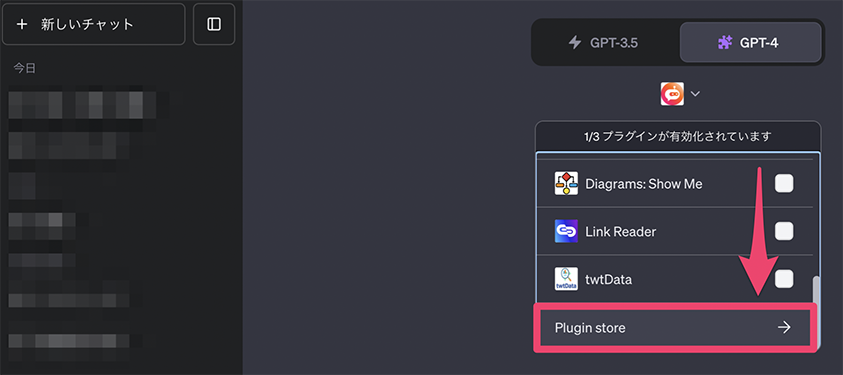This screenshot has width=843, height=375.
Task: Collapse the plugin list dropdown chevron
Action: click(x=695, y=93)
